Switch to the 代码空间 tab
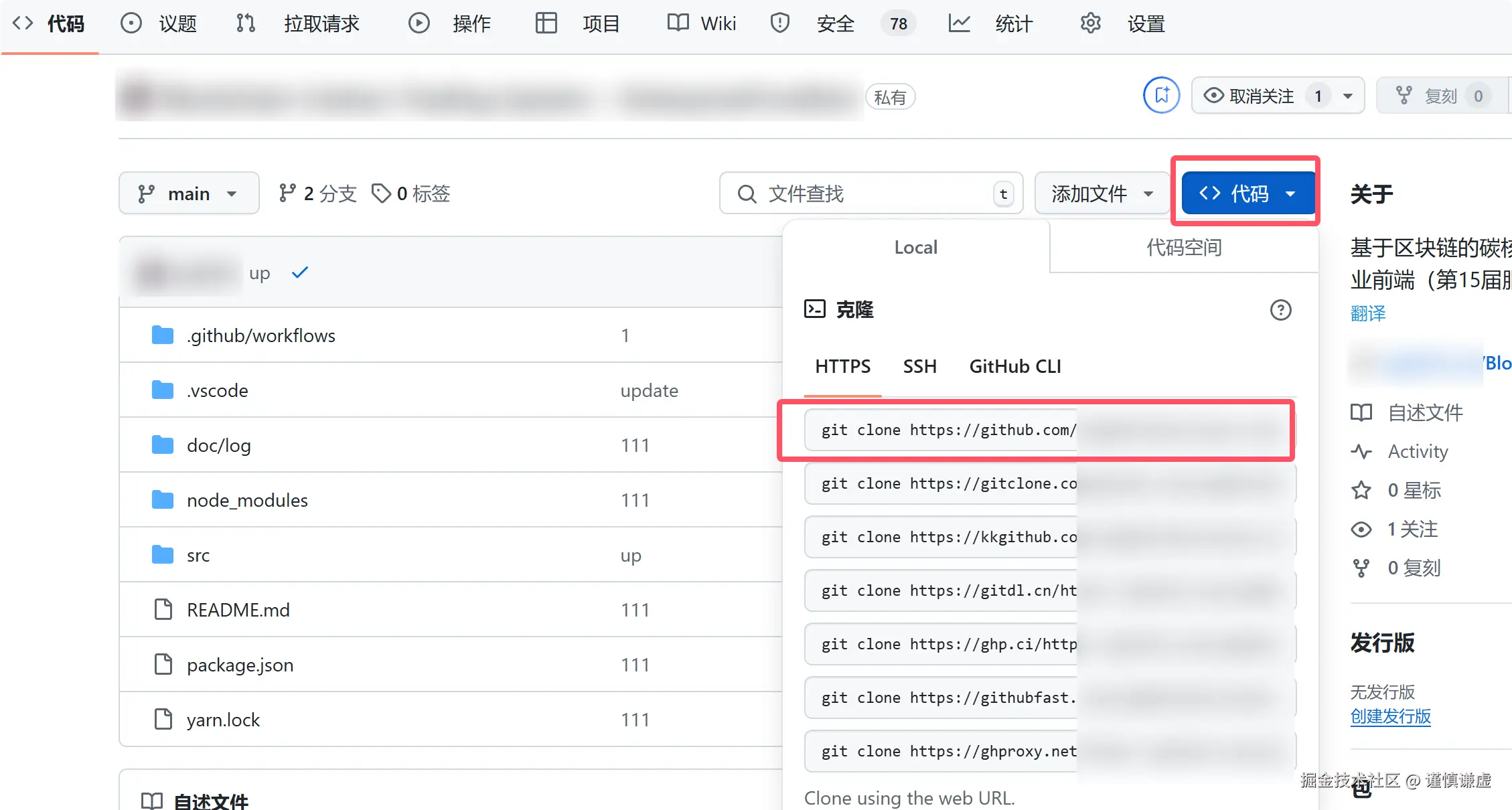 (x=1183, y=247)
